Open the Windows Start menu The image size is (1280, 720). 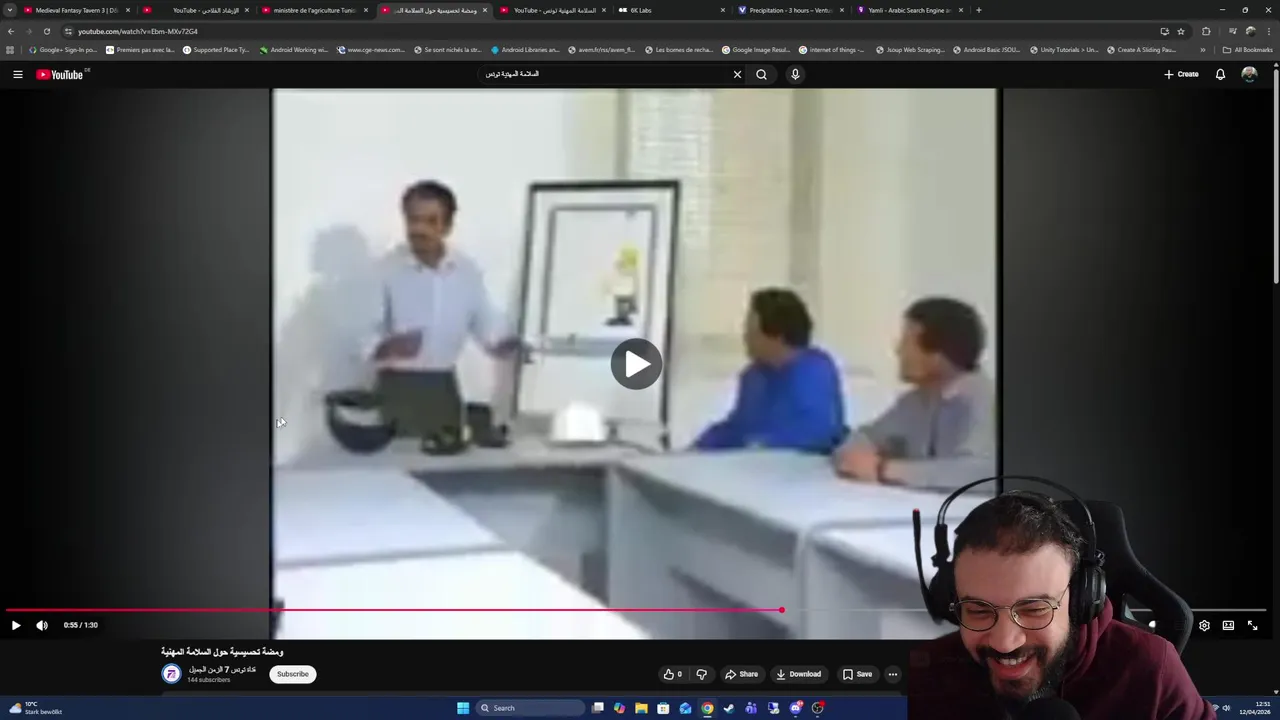coord(463,708)
